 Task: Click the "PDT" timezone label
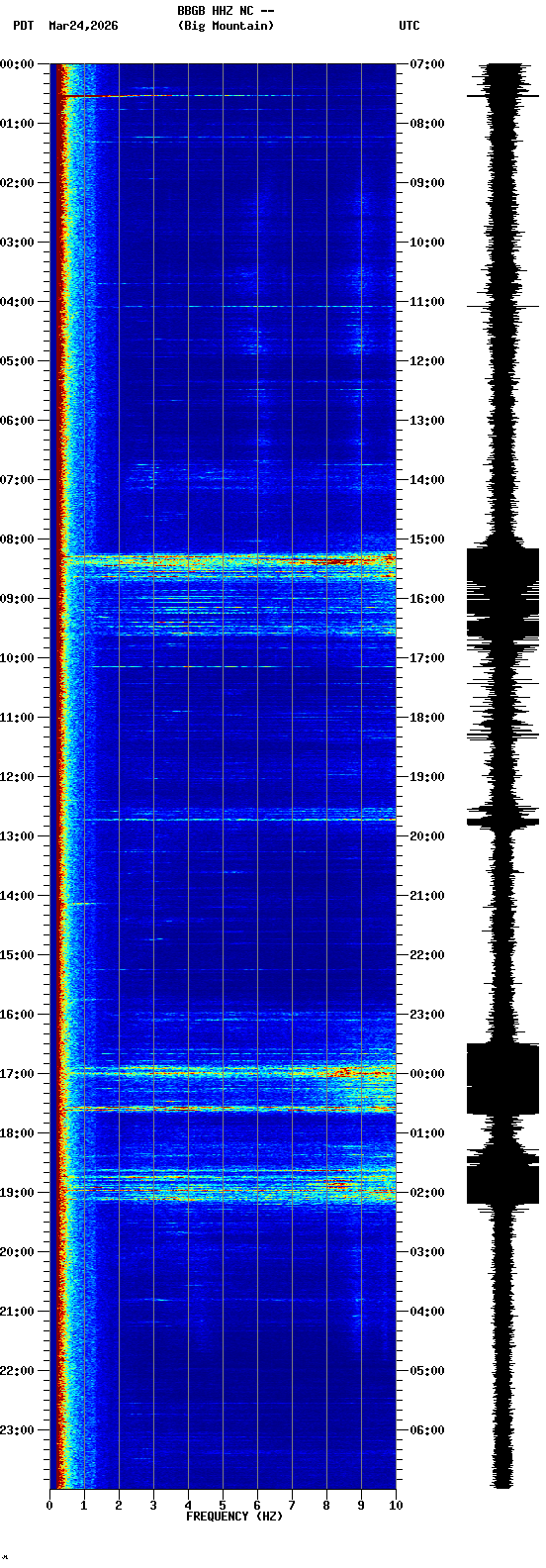pos(23,26)
